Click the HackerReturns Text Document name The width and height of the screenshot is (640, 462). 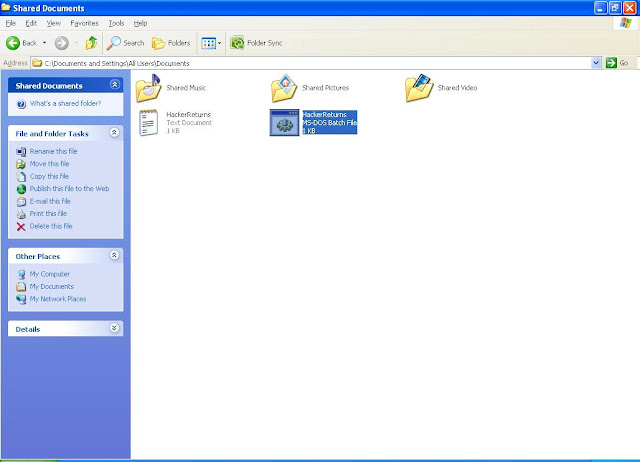189,115
